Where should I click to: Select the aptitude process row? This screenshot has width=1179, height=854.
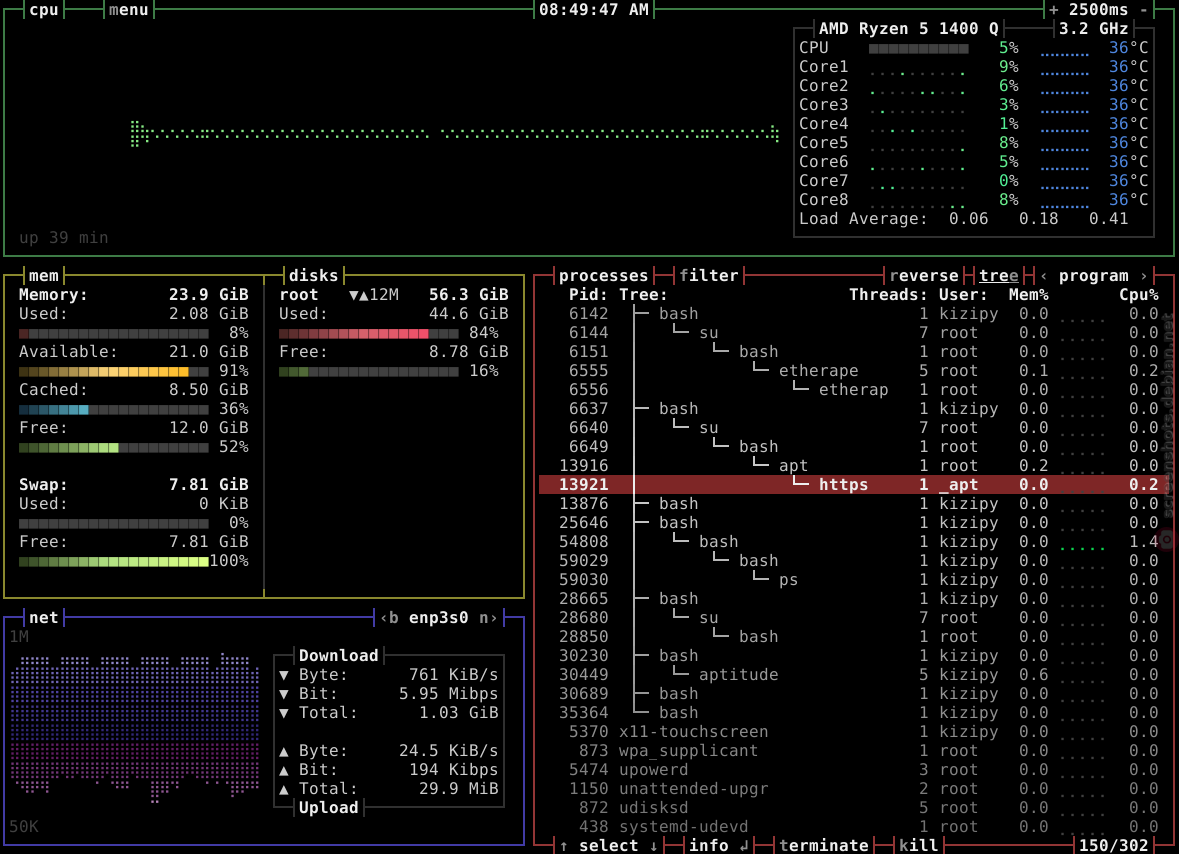tap(849, 675)
